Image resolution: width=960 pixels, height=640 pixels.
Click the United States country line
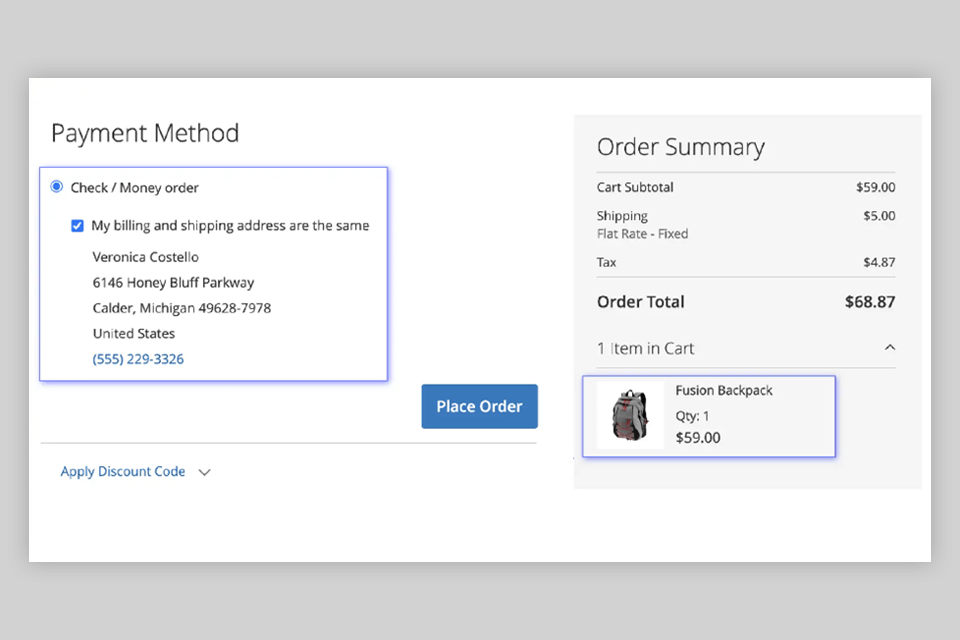click(x=134, y=334)
